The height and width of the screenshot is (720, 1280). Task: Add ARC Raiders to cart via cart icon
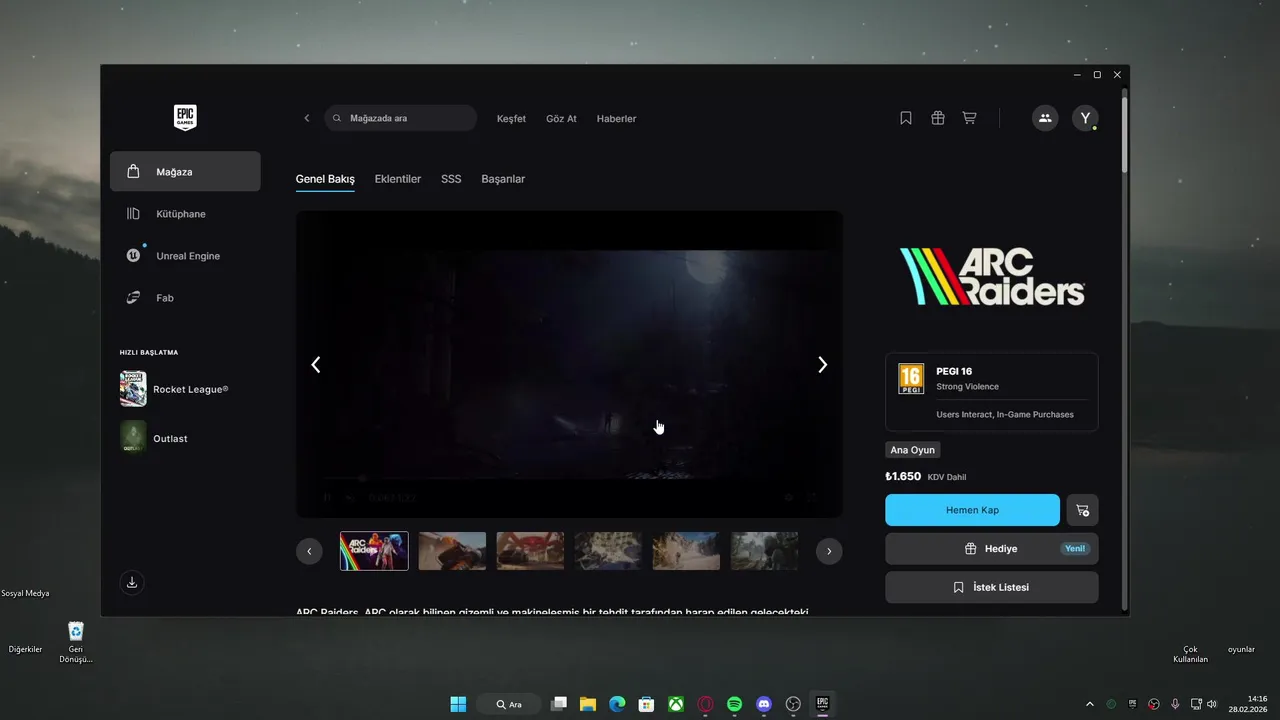click(x=1082, y=510)
